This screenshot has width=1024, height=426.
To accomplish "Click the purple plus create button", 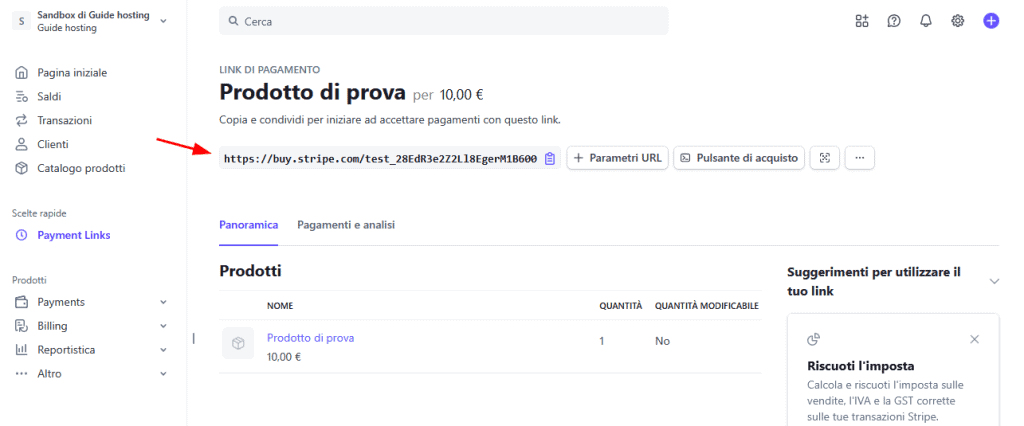I will pyautogui.click(x=991, y=21).
